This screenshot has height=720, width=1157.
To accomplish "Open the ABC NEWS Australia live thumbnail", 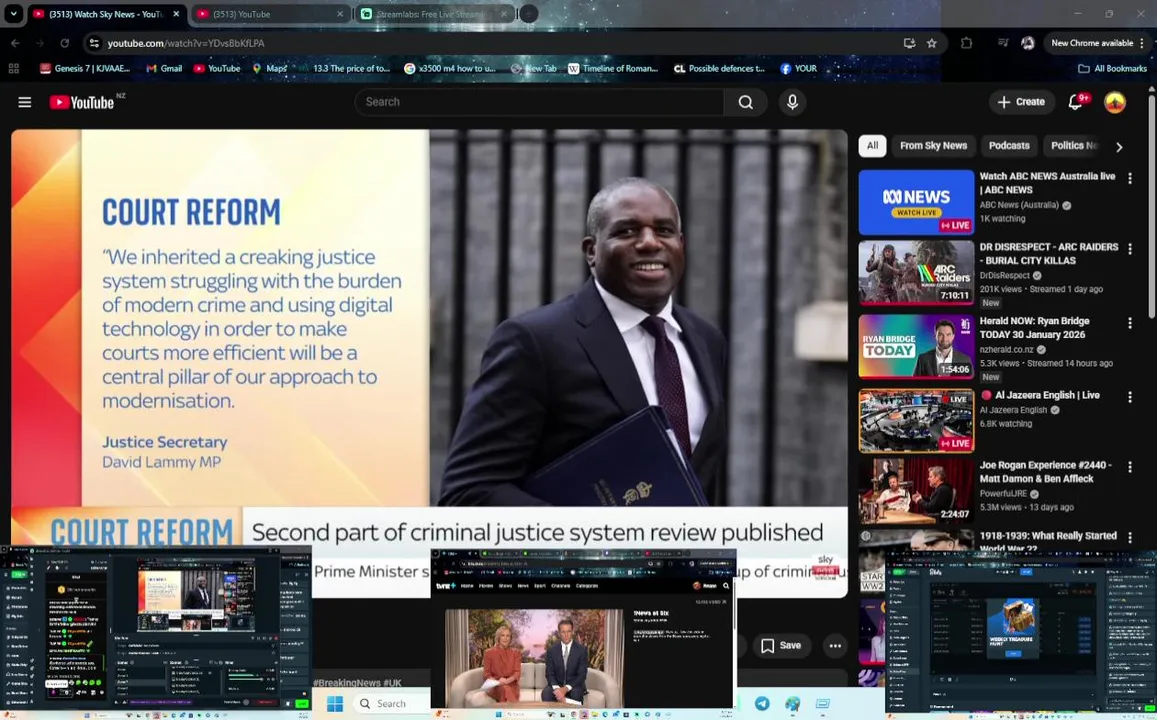I will pyautogui.click(x=916, y=202).
